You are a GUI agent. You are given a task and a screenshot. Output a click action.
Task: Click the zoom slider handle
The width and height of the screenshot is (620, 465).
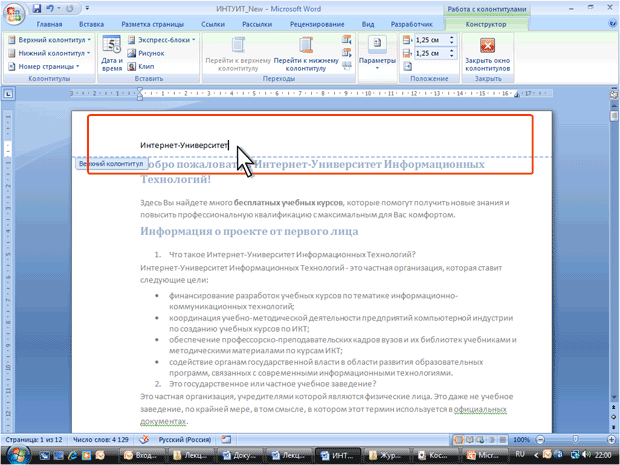575,440
